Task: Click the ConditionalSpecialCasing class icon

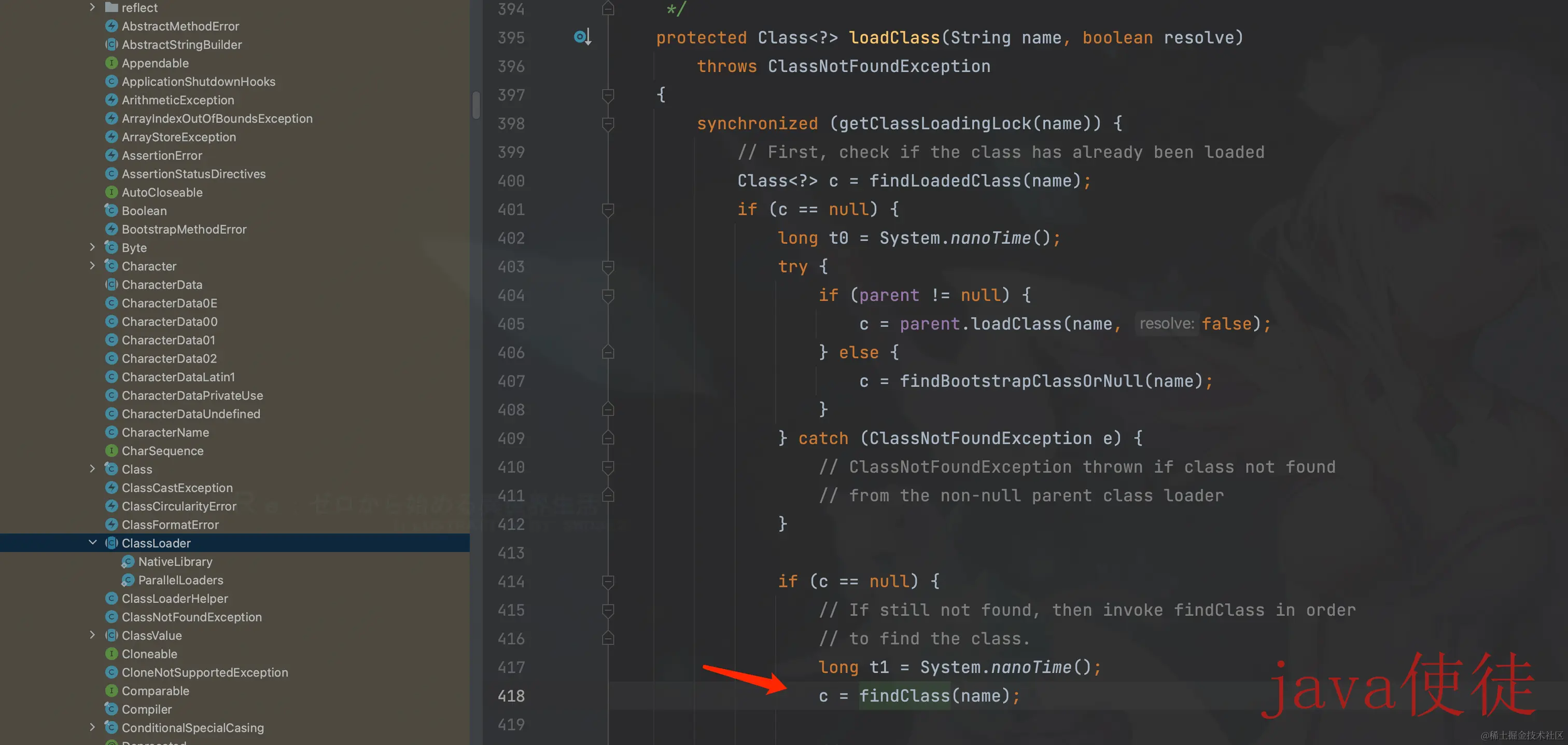Action: 111,727
